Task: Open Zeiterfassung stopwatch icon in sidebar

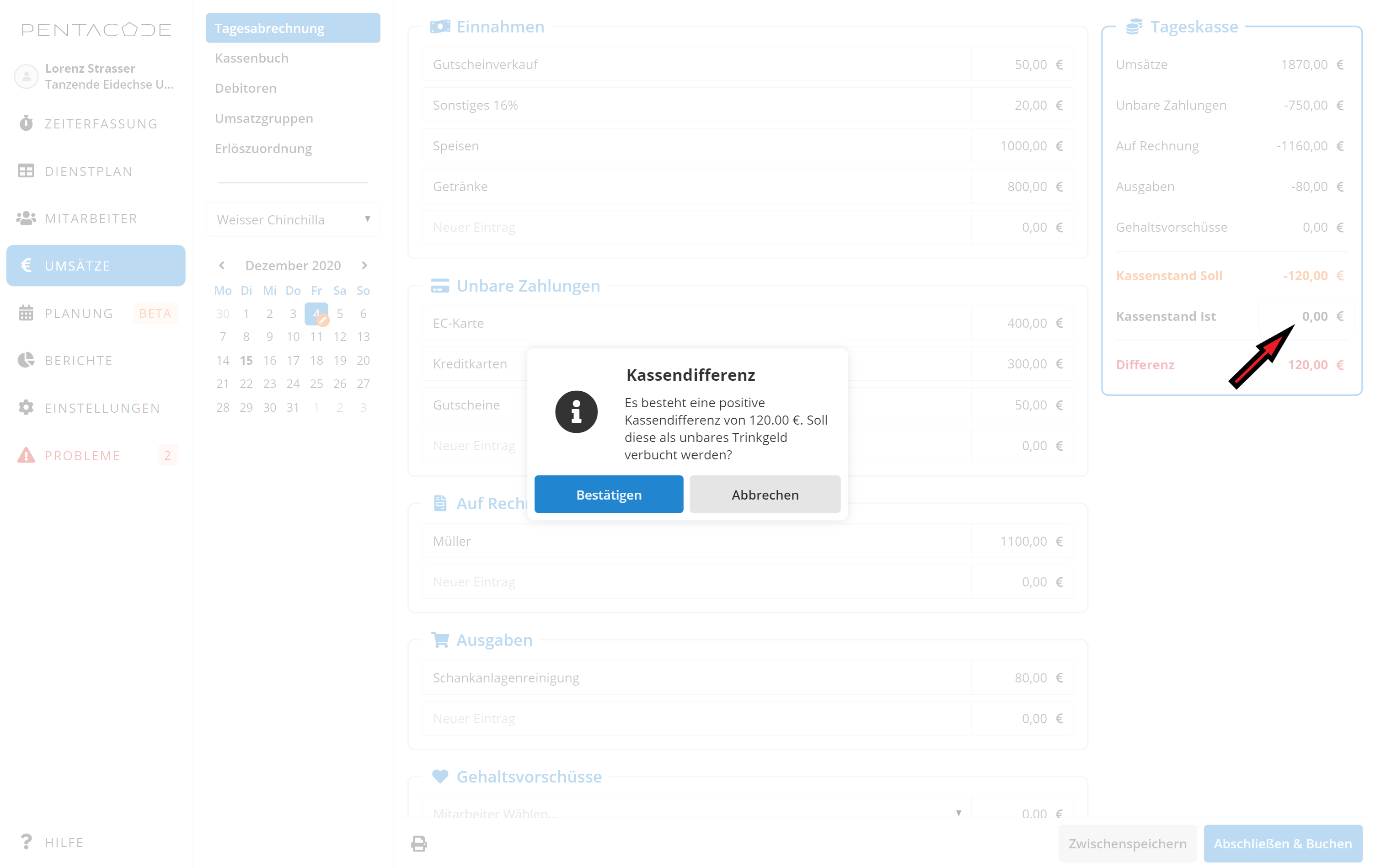Action: [26, 123]
